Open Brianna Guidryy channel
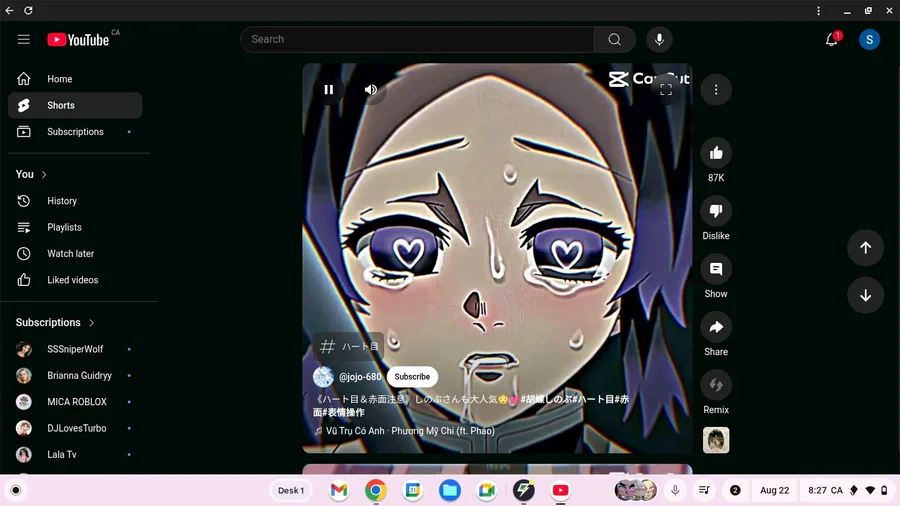The width and height of the screenshot is (900, 506). point(75,375)
